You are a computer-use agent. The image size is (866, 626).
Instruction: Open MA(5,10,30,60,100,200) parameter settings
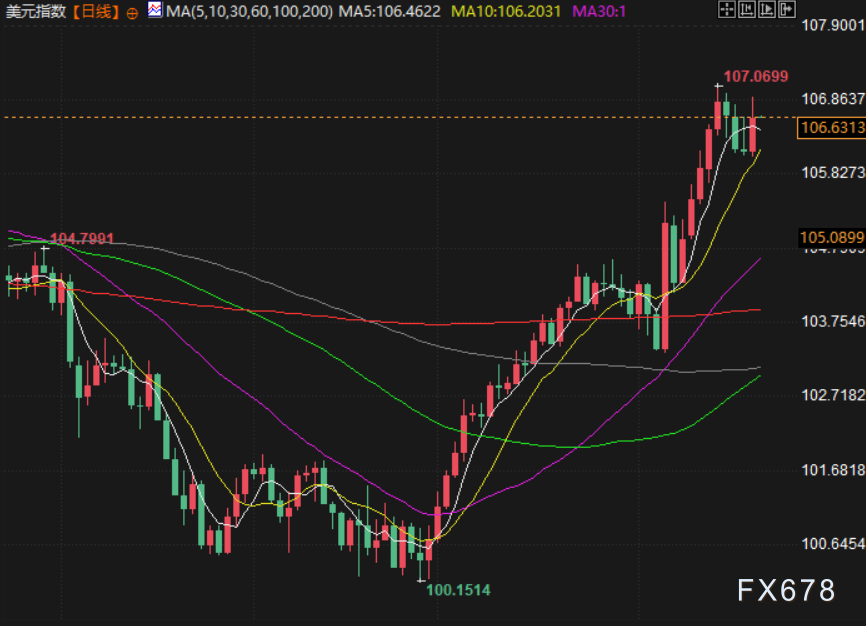click(249, 12)
